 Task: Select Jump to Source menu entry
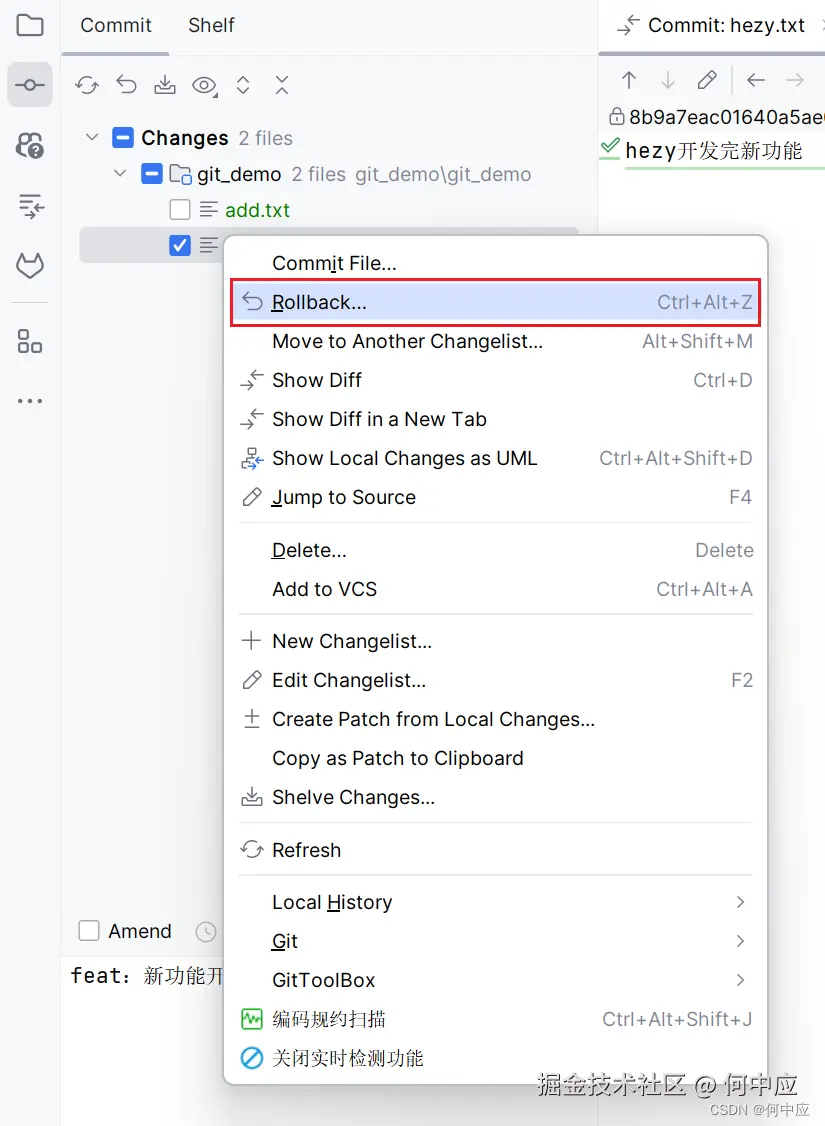point(495,497)
